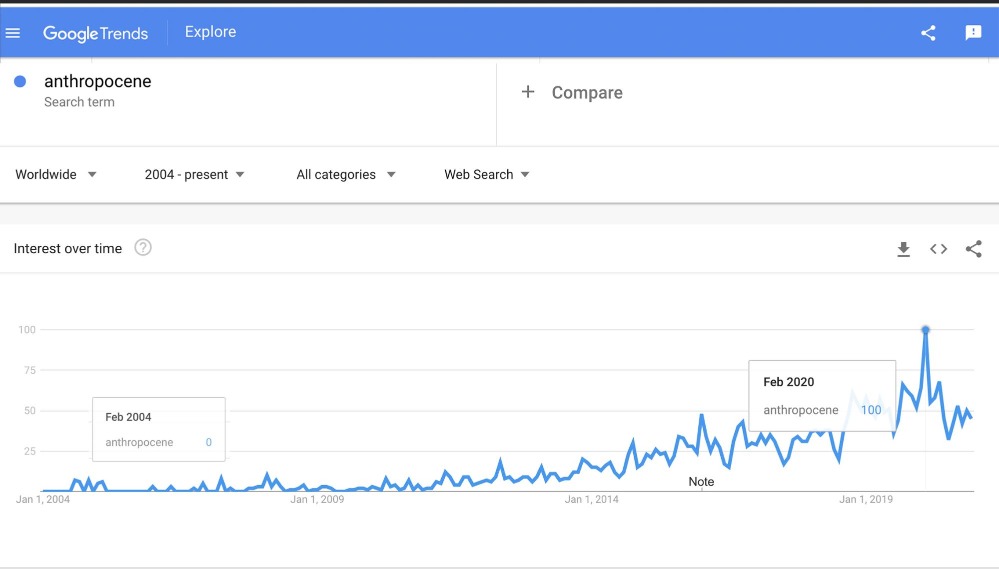Image resolution: width=999 pixels, height=569 pixels.
Task: Click the send feedback icon
Action: (973, 33)
